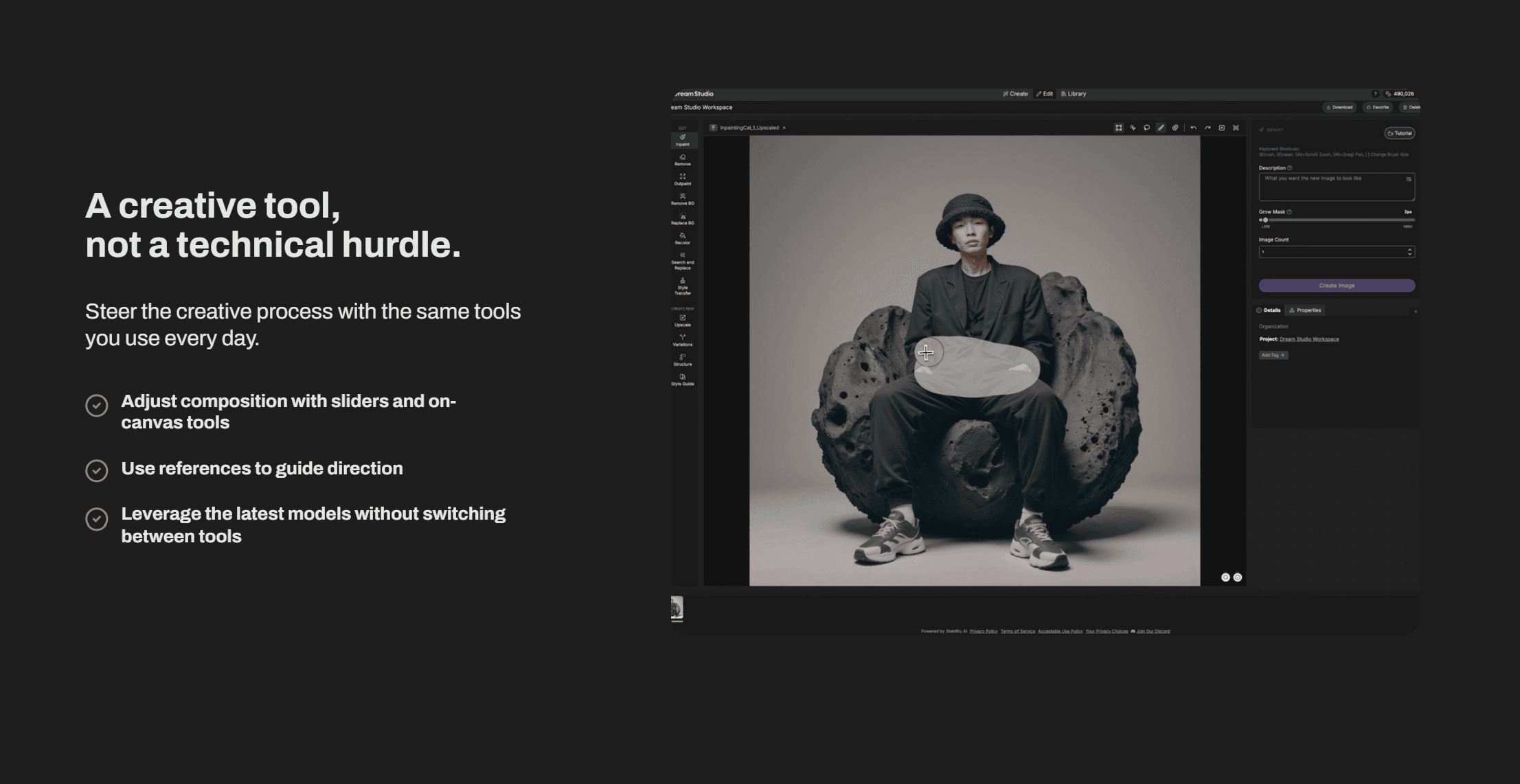
Task: Click the Grow Mask slider handle
Action: pyautogui.click(x=1265, y=220)
